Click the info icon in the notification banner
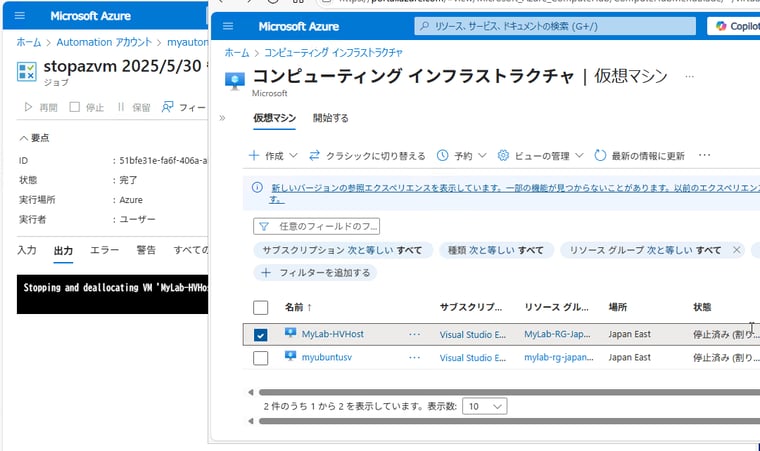 click(257, 188)
